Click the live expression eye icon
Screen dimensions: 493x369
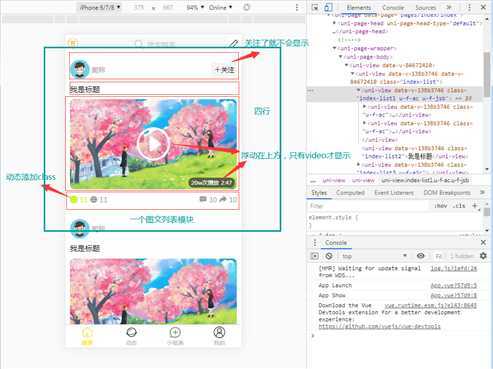point(421,256)
